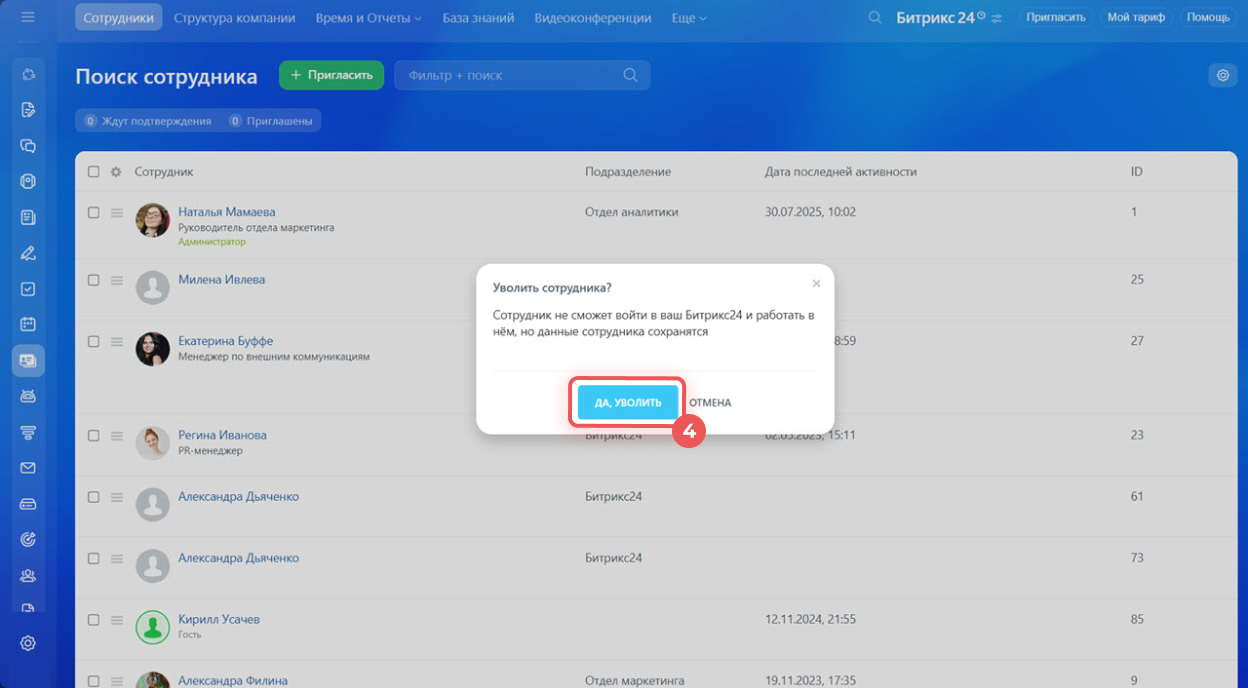Click Мой тариф in the header

[1137, 17]
